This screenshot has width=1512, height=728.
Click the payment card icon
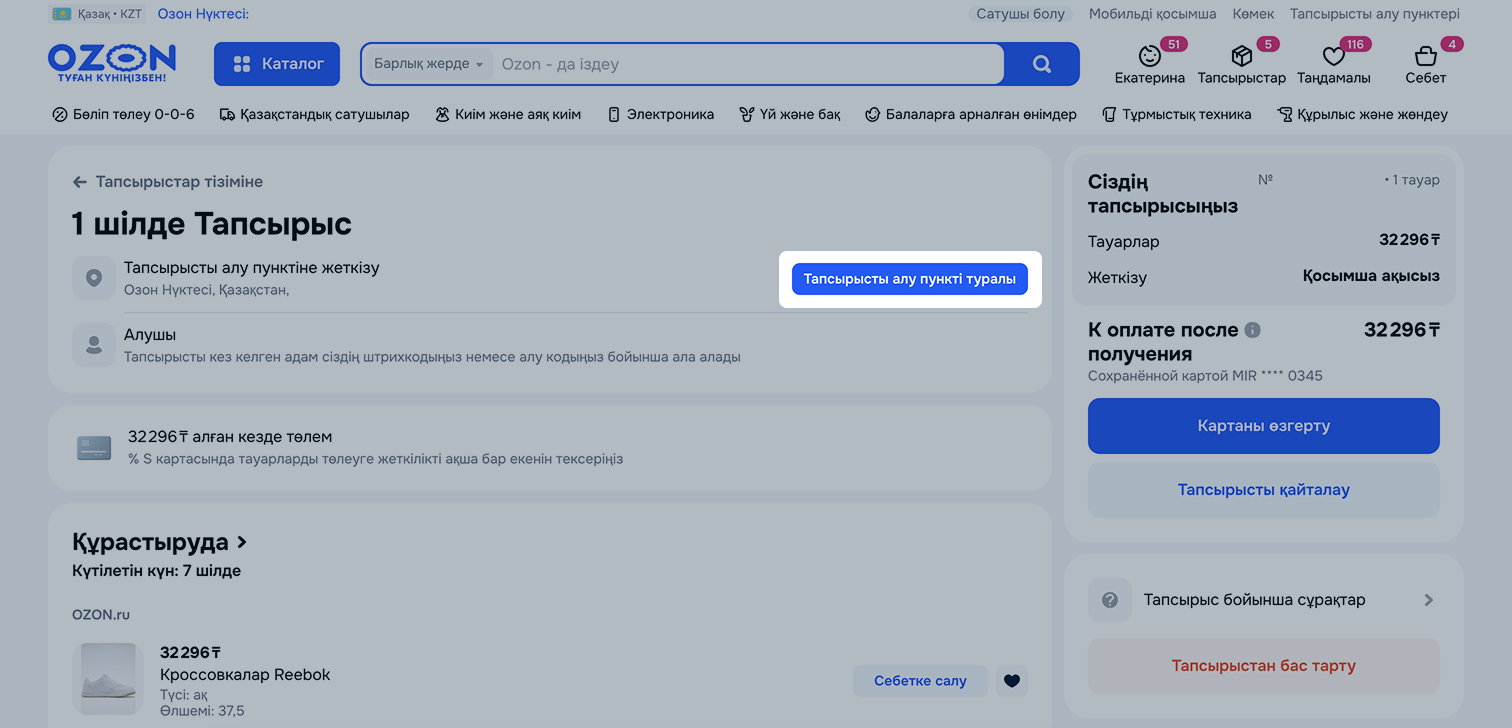[x=94, y=448]
